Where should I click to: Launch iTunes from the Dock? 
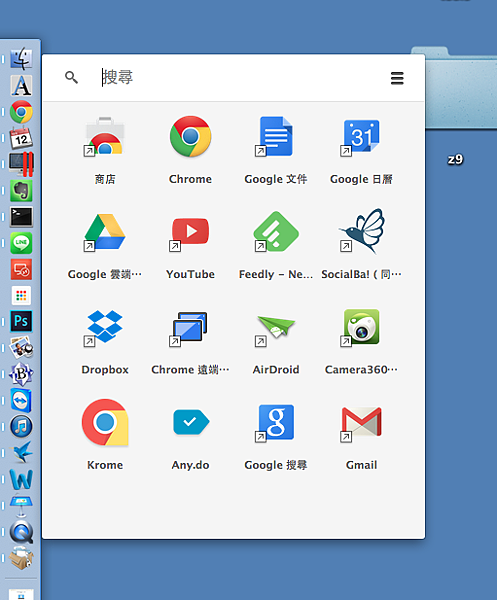pos(21,426)
